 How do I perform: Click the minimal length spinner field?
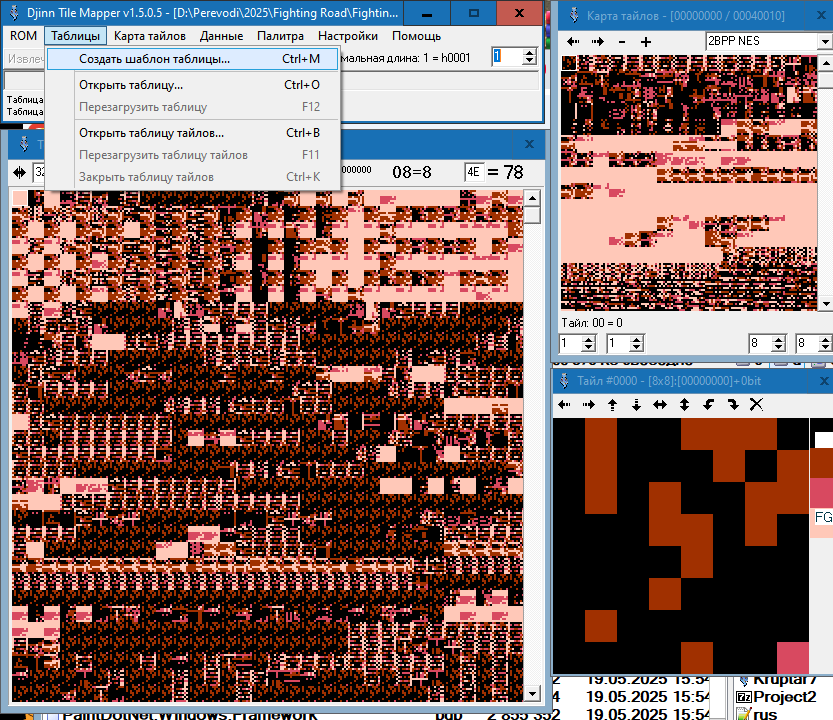507,57
